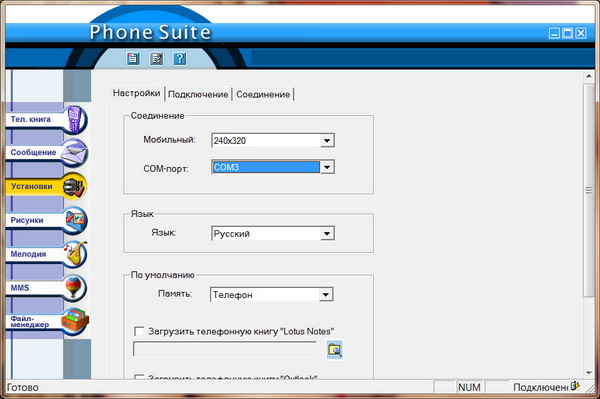Open the Мелодия music icon
The image size is (600, 399).
click(x=74, y=254)
